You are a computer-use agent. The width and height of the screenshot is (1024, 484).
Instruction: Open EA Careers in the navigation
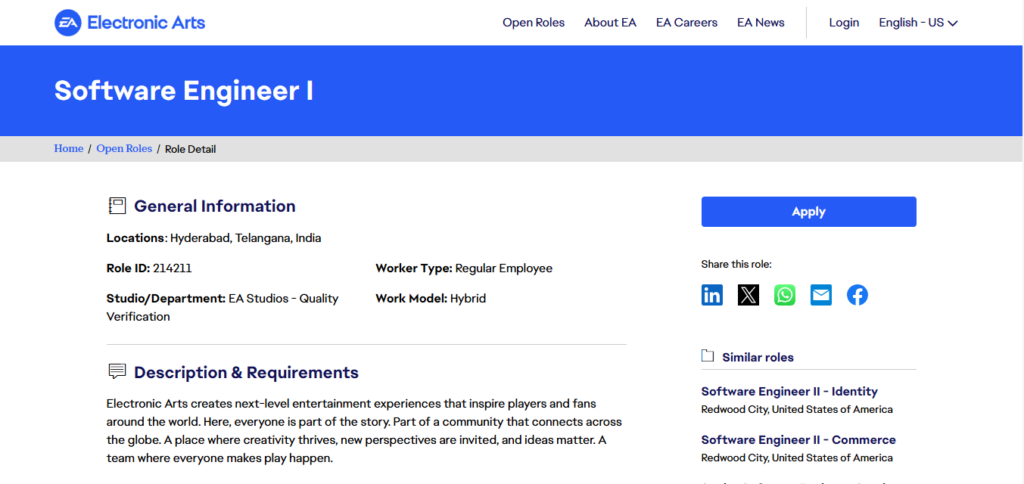686,23
